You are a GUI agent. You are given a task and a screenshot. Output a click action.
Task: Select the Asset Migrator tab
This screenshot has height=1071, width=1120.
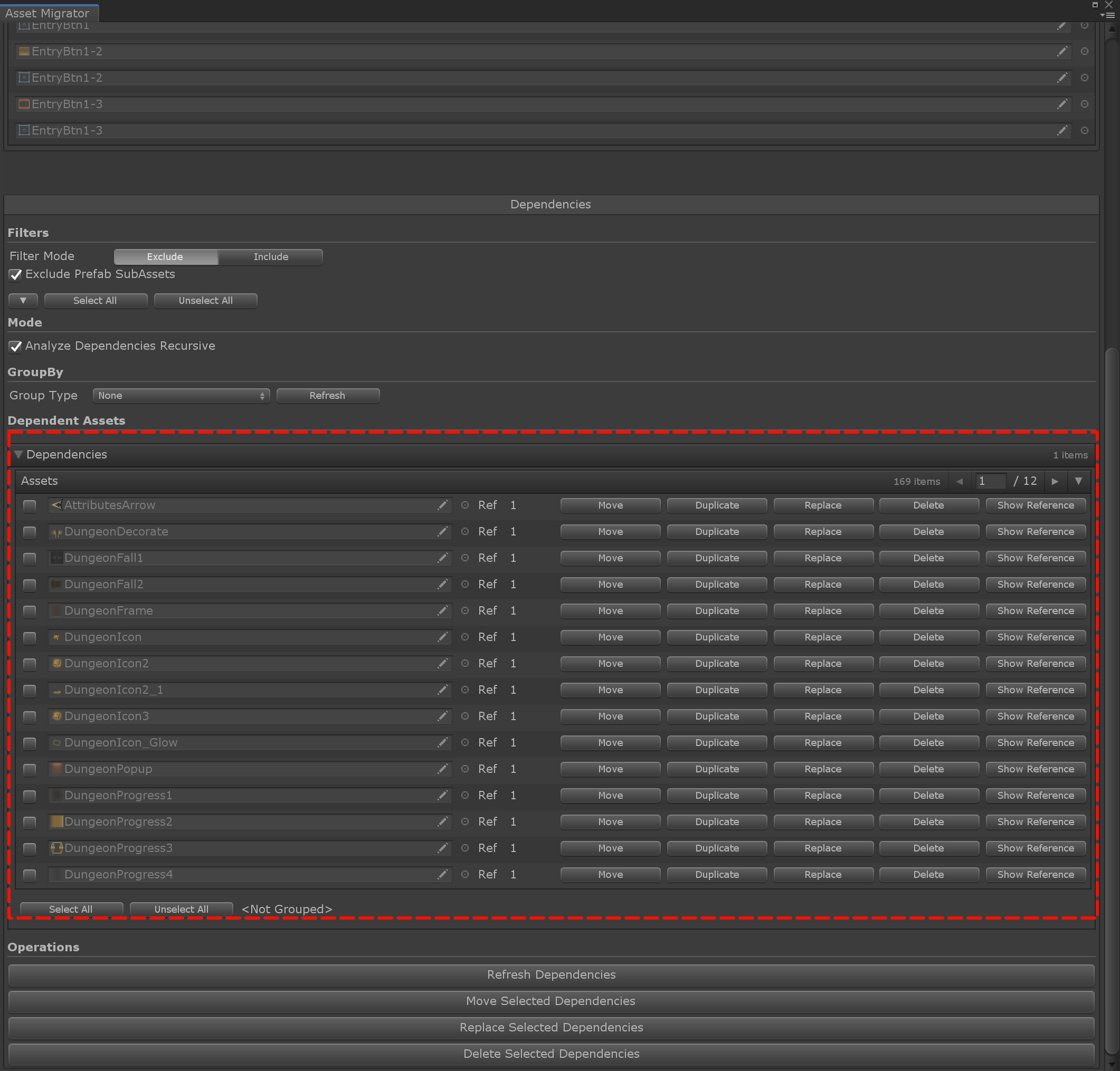click(48, 13)
